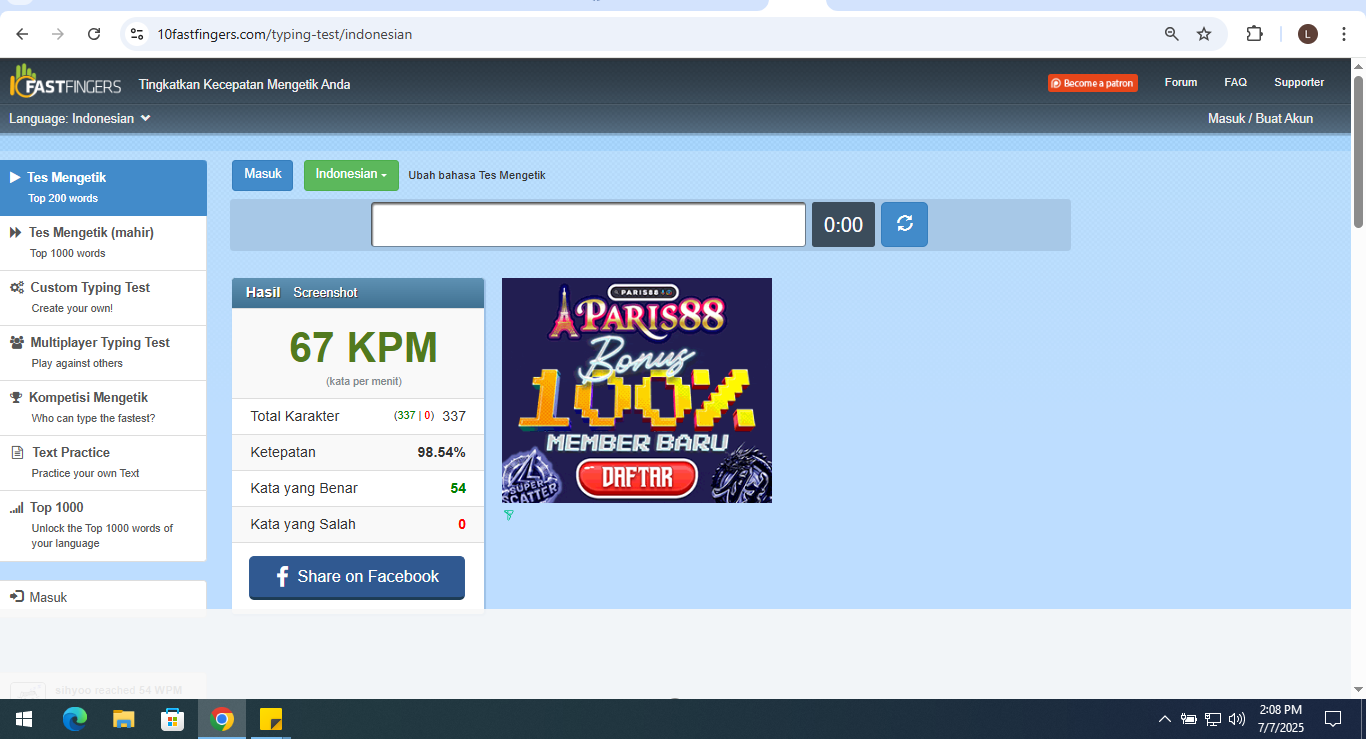Click the 67 KPM result text
The width and height of the screenshot is (1366, 739).
click(363, 348)
